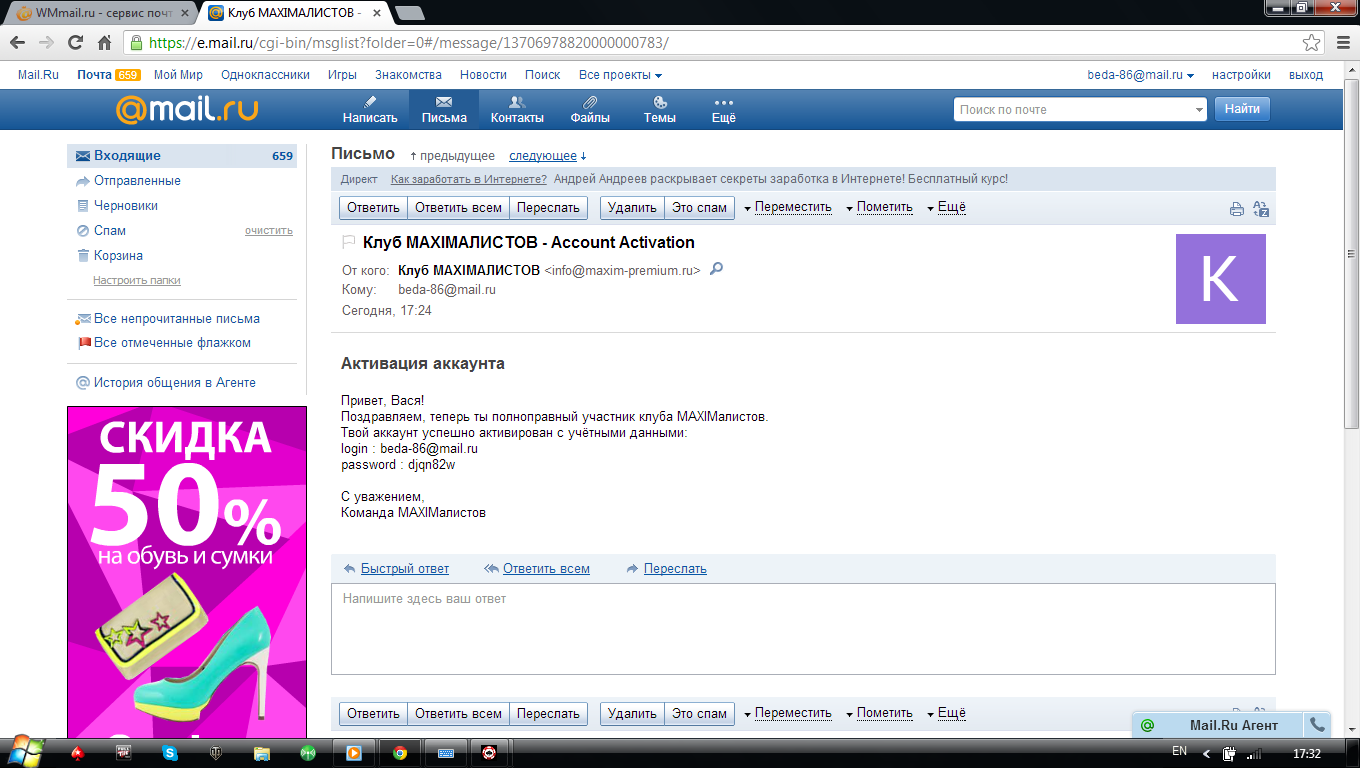Click the translate icon next to the printer
This screenshot has width=1360, height=768.
[x=1261, y=209]
